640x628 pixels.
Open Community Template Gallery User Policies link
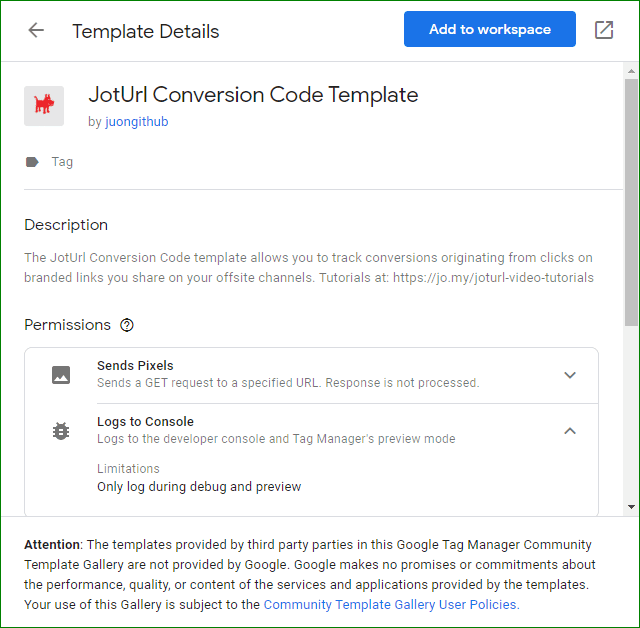click(391, 604)
